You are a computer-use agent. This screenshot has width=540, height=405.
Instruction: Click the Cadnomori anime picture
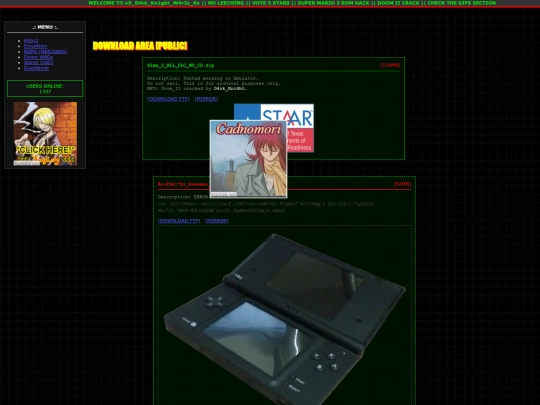(x=248, y=159)
